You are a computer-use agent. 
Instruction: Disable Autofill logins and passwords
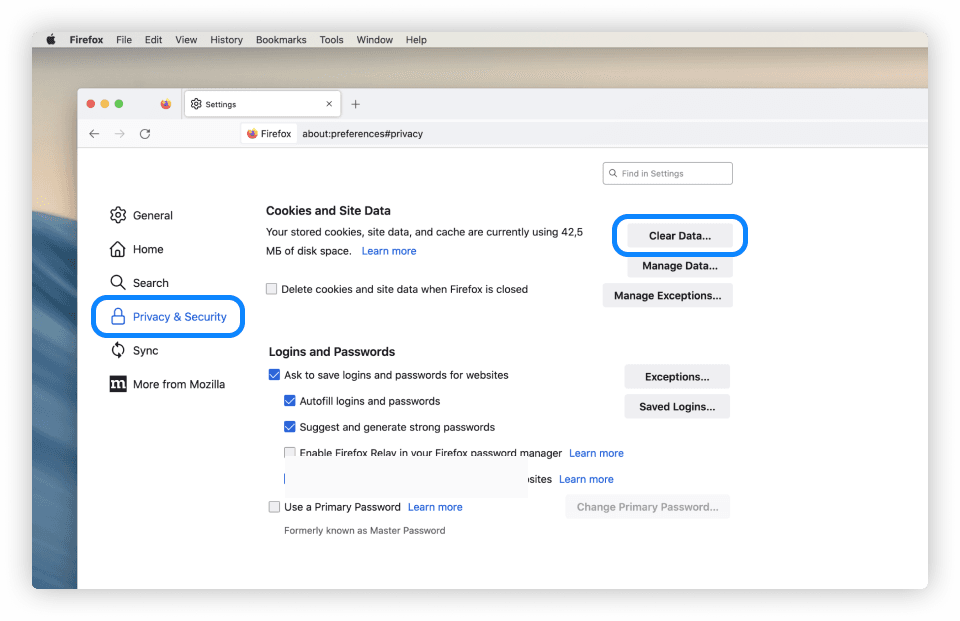290,401
